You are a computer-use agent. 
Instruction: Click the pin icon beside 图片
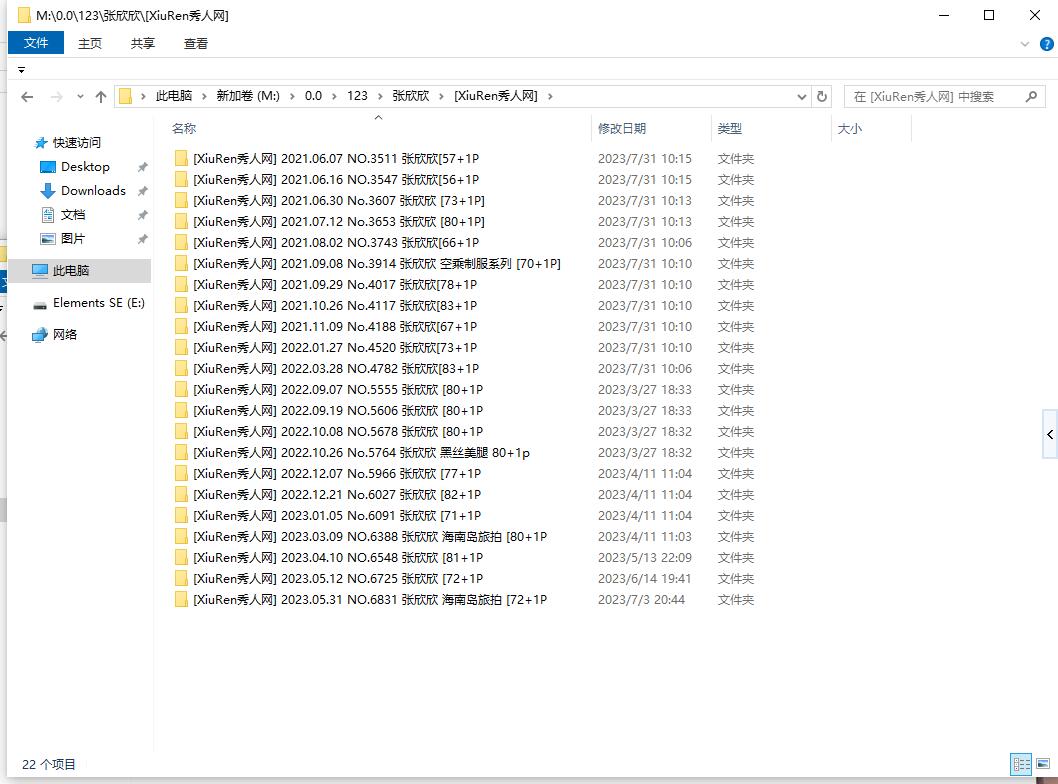[142, 239]
